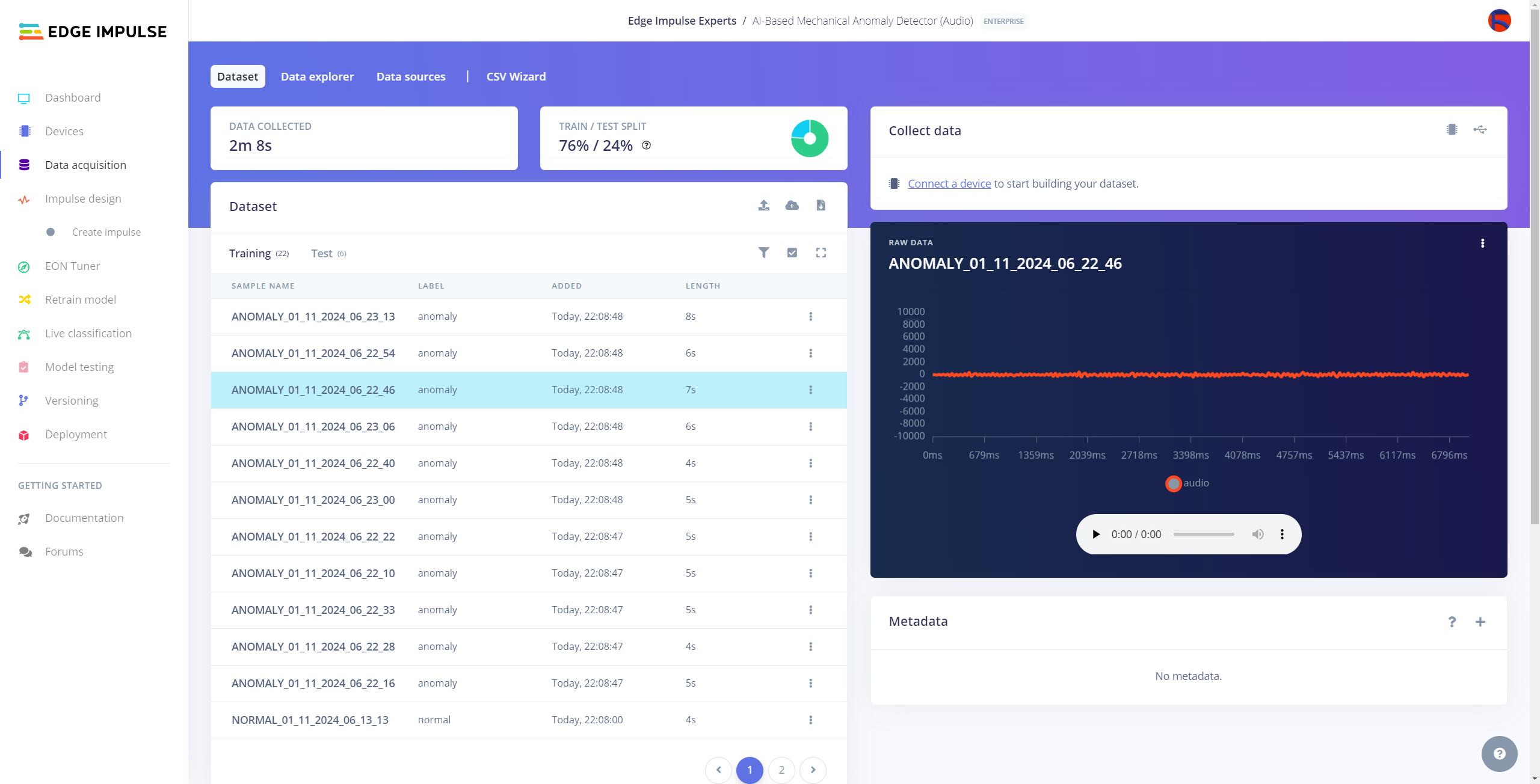The height and width of the screenshot is (784, 1540).
Task: Open options menu for NORMAL_01_11_2024_06_13_13
Action: (x=810, y=720)
